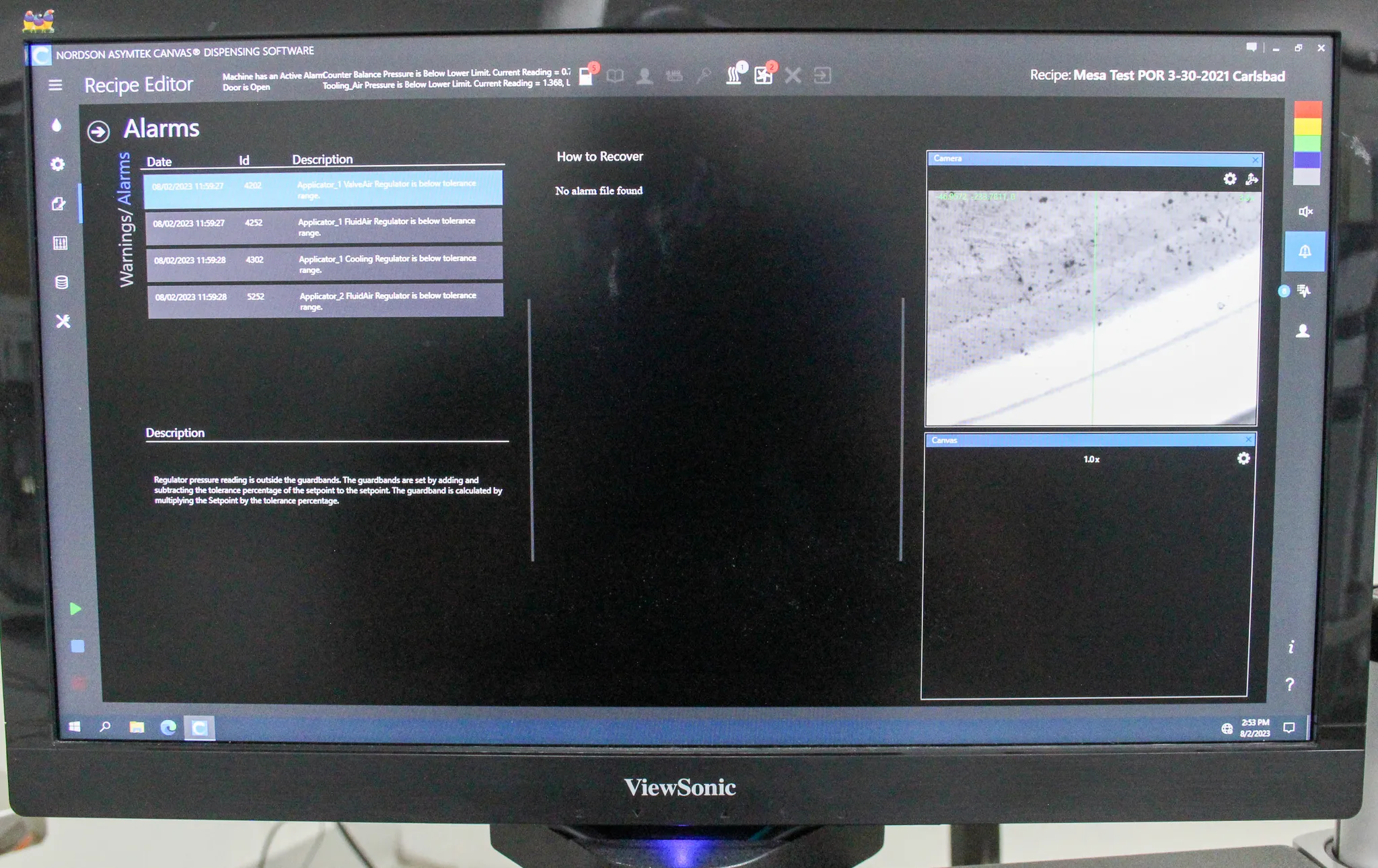The width and height of the screenshot is (1378, 868).
Task: Click the light tower status indicator
Action: [1307, 143]
